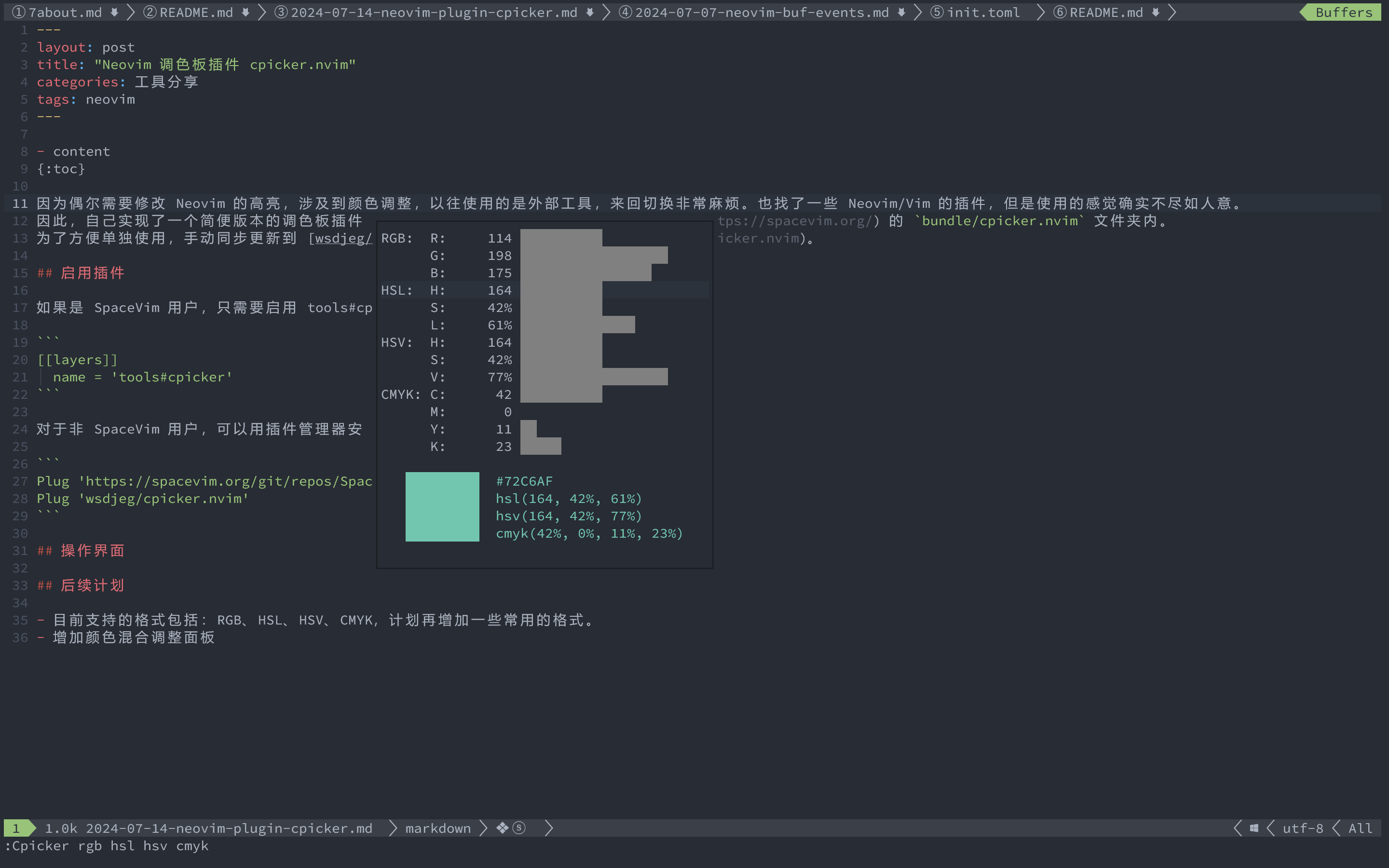Click the wsdjeg/ underlined markdown link
The height and width of the screenshot is (868, 1389).
point(343,238)
